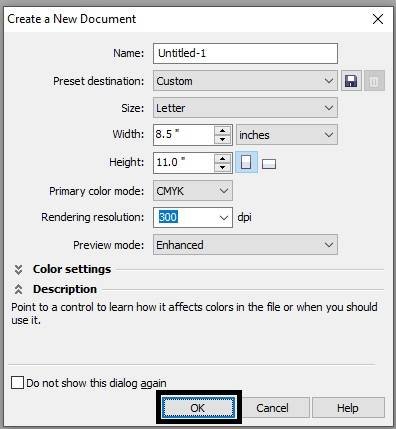
Task: Increase Height using the up arrow
Action: click(x=223, y=158)
